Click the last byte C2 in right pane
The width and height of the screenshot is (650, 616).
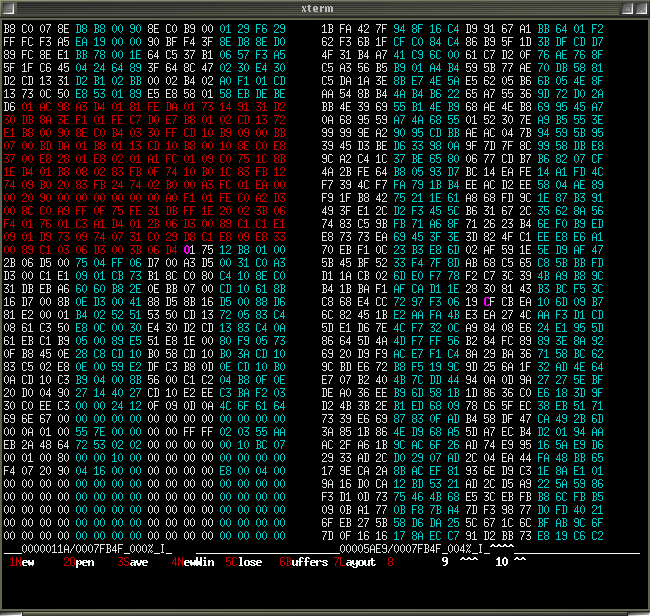(625, 535)
